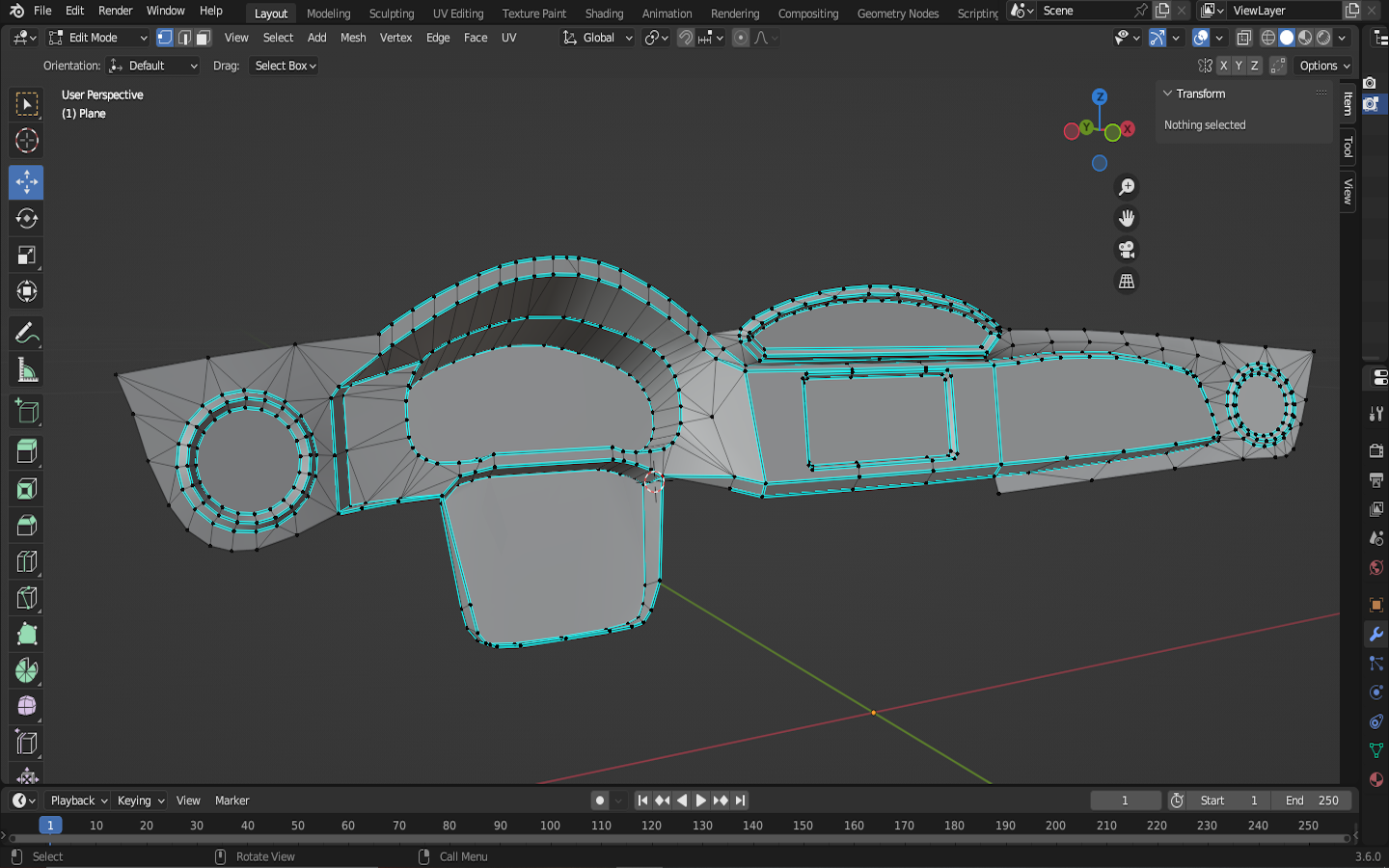Activate the Poly Build tool
The height and width of the screenshot is (868, 1389).
[x=27, y=635]
